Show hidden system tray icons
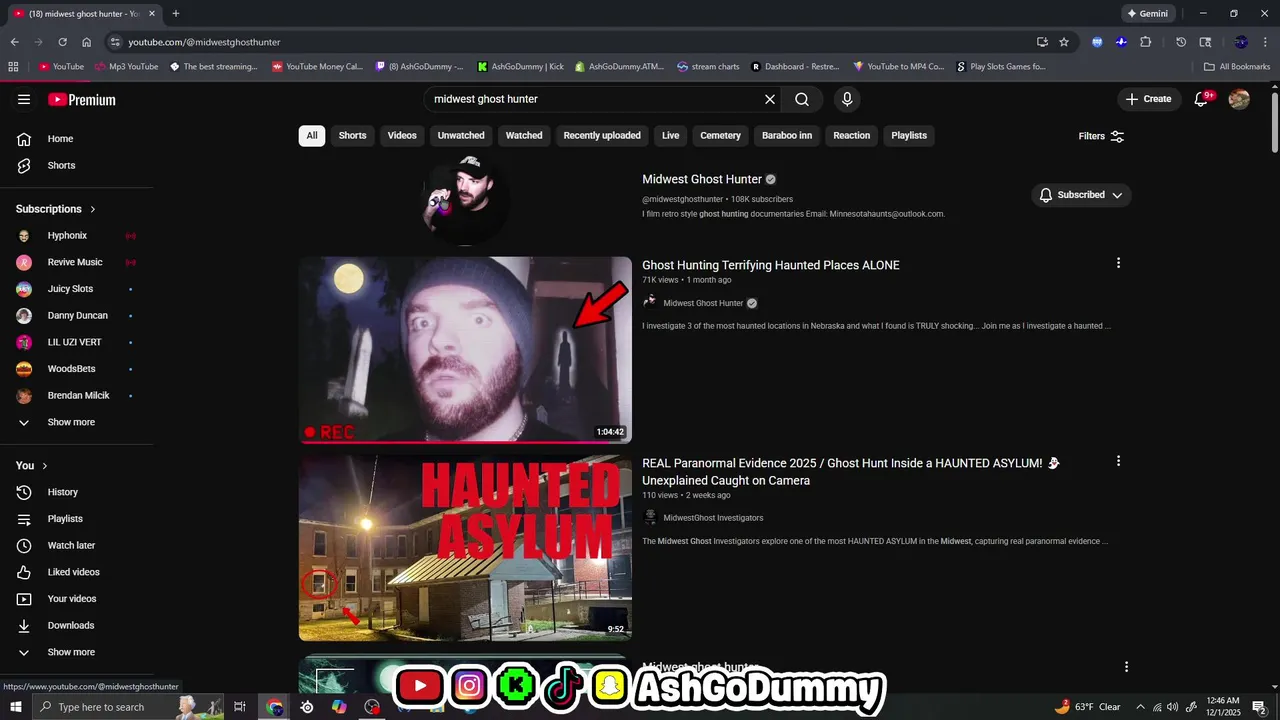 tap(1140, 707)
